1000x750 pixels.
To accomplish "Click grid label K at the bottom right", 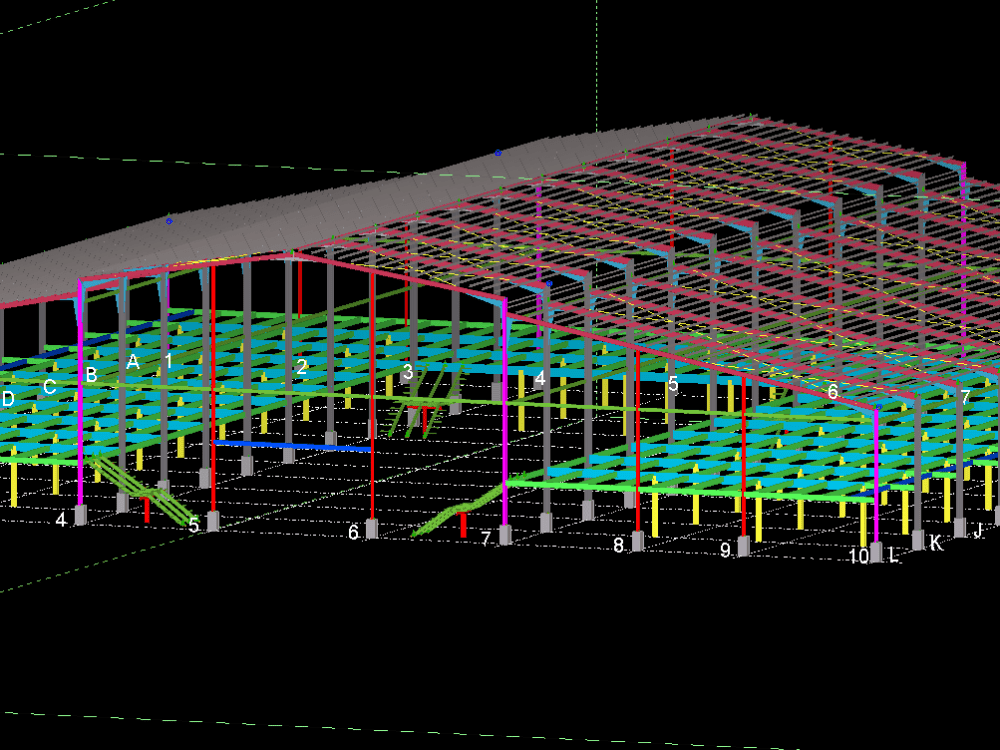I will point(935,545).
